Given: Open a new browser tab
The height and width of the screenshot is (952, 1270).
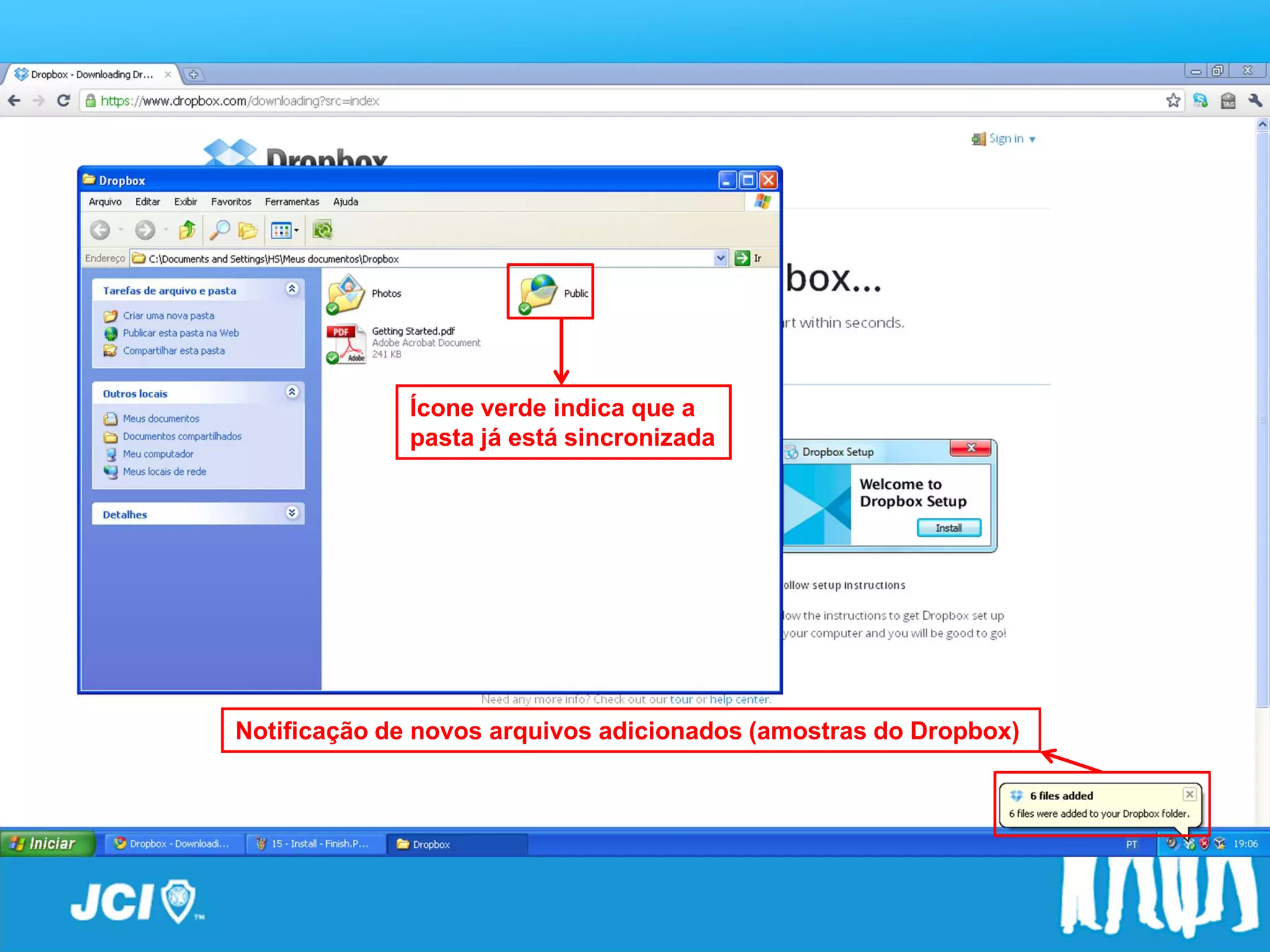Looking at the screenshot, I should pos(193,74).
